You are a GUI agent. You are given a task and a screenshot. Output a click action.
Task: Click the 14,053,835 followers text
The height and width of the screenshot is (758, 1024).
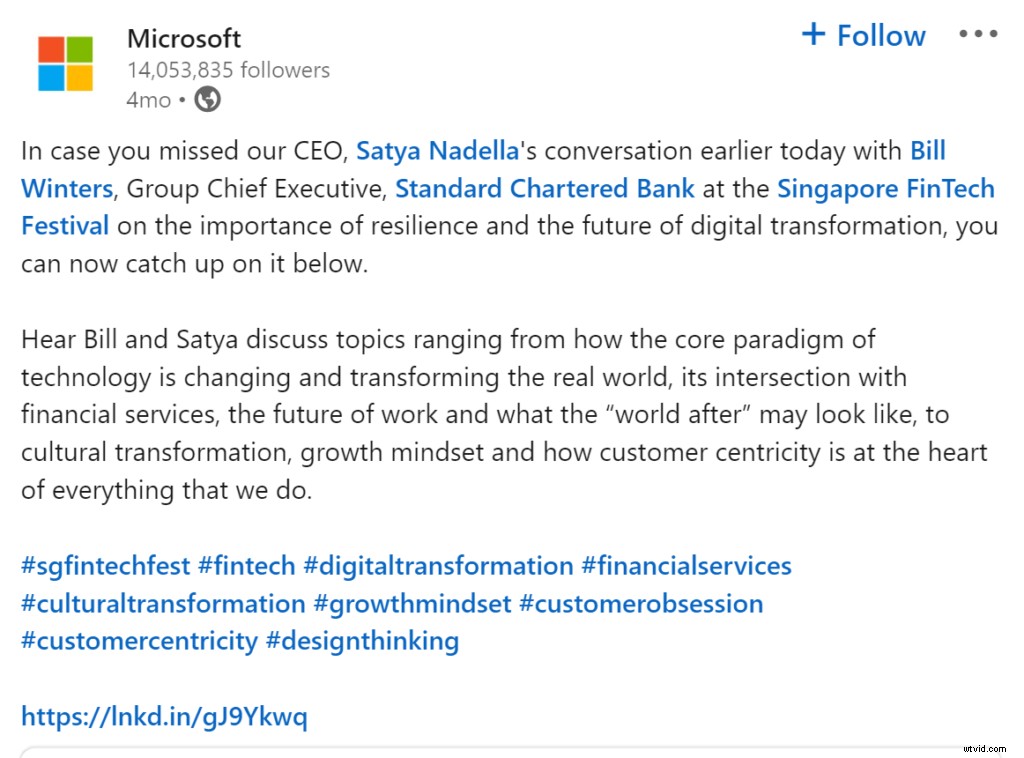228,70
